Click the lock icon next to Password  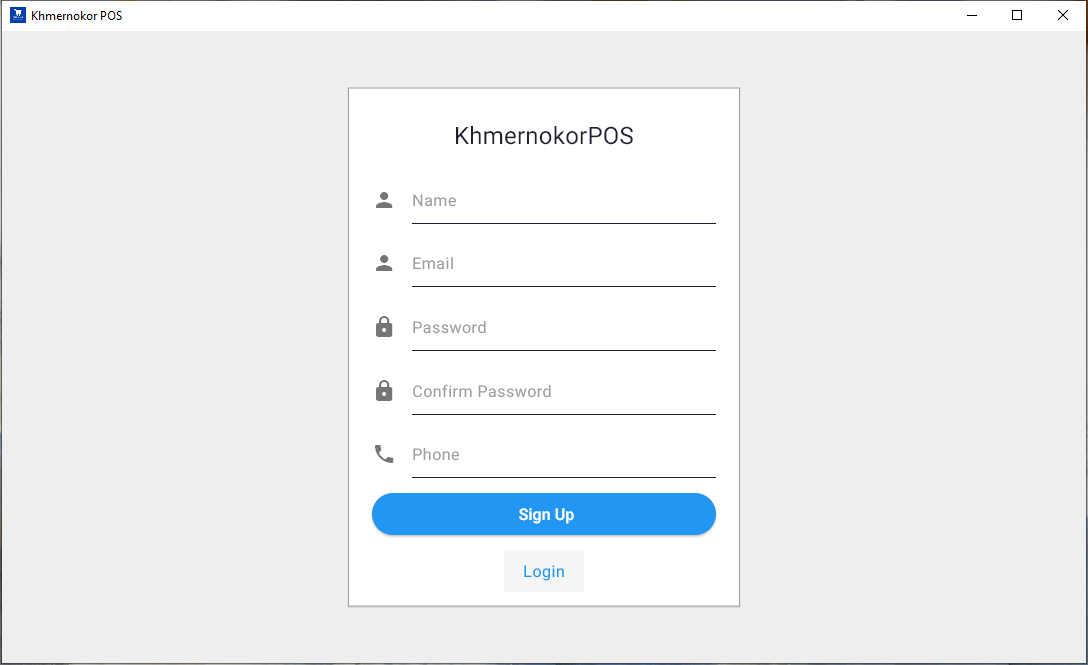[384, 327]
